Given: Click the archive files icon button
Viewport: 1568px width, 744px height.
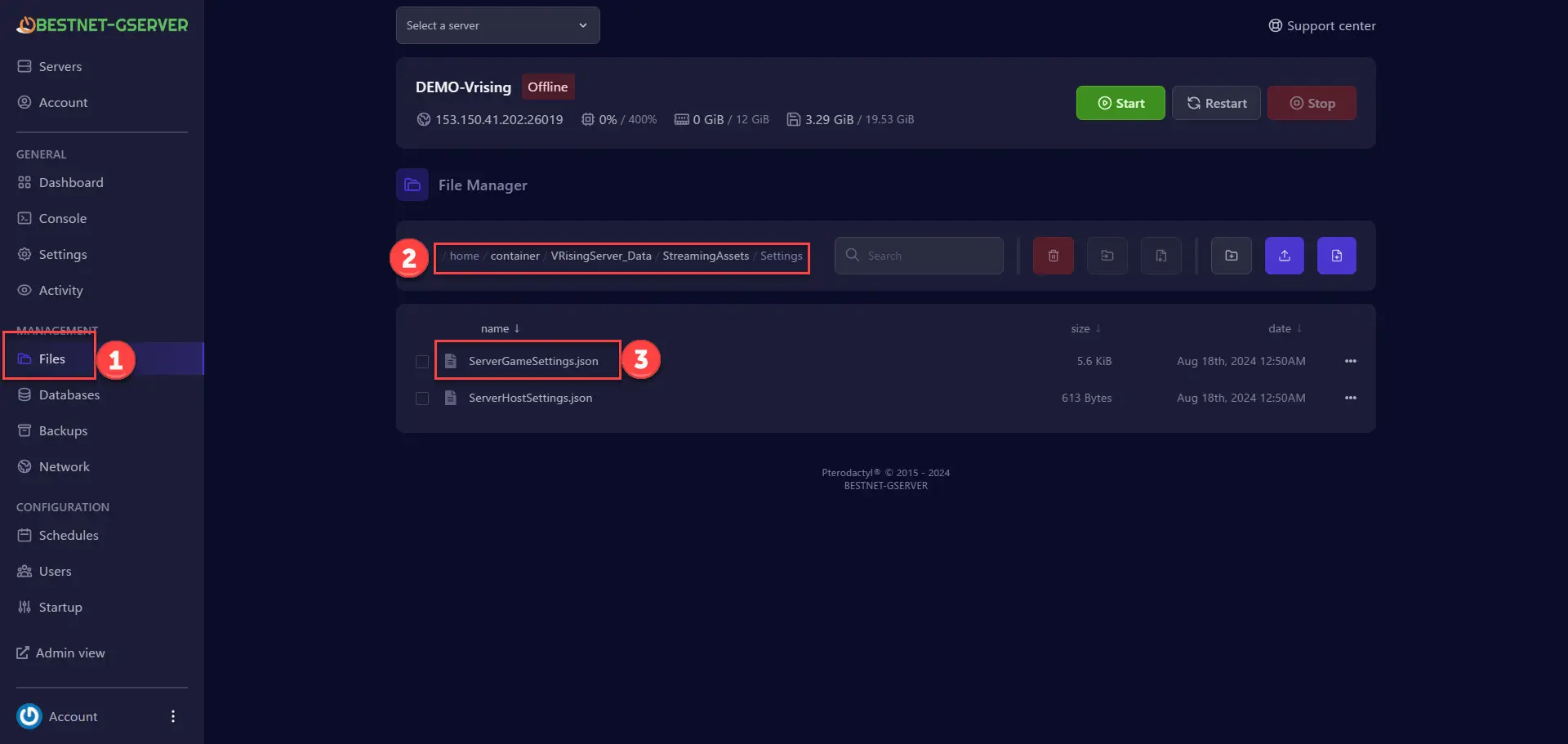Looking at the screenshot, I should 1160,256.
